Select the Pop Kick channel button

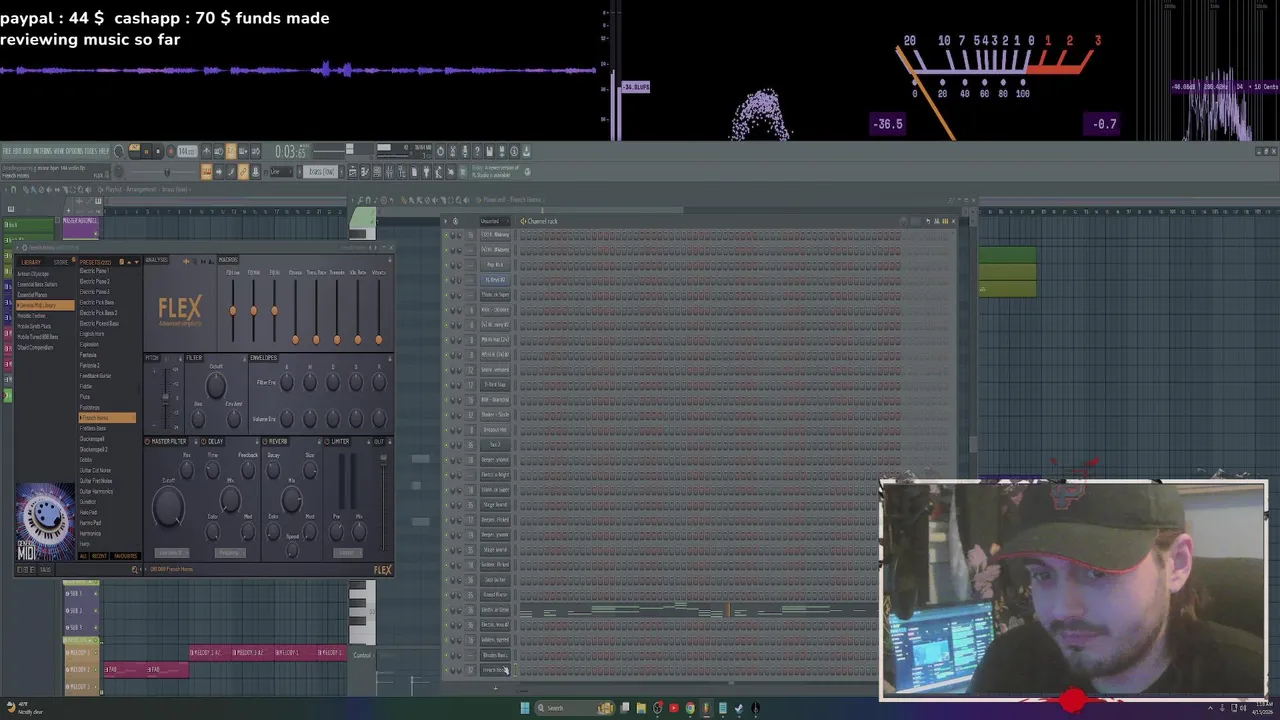495,264
